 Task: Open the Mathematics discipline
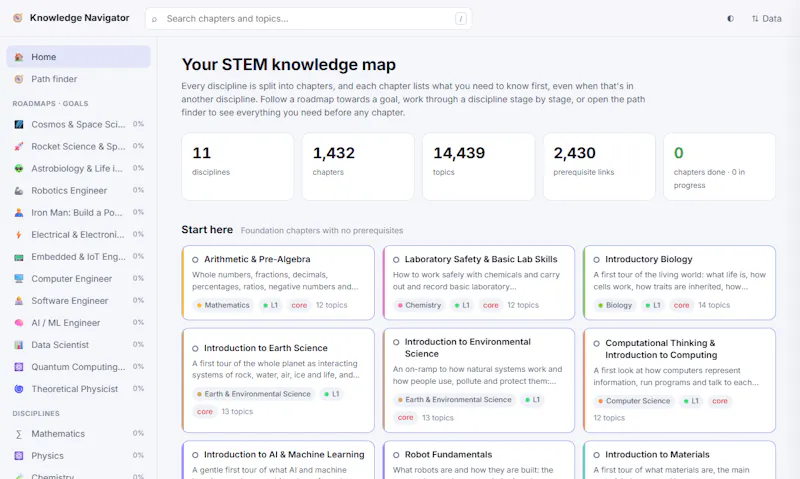(78, 434)
